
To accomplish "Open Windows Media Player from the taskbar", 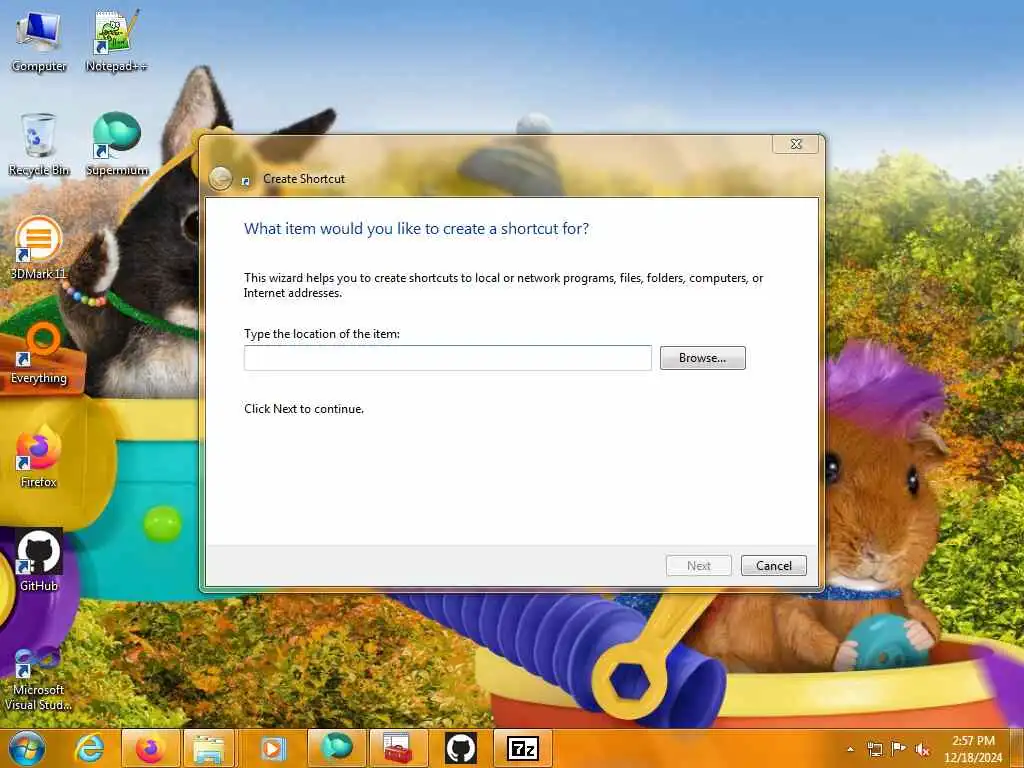I will coord(272,748).
